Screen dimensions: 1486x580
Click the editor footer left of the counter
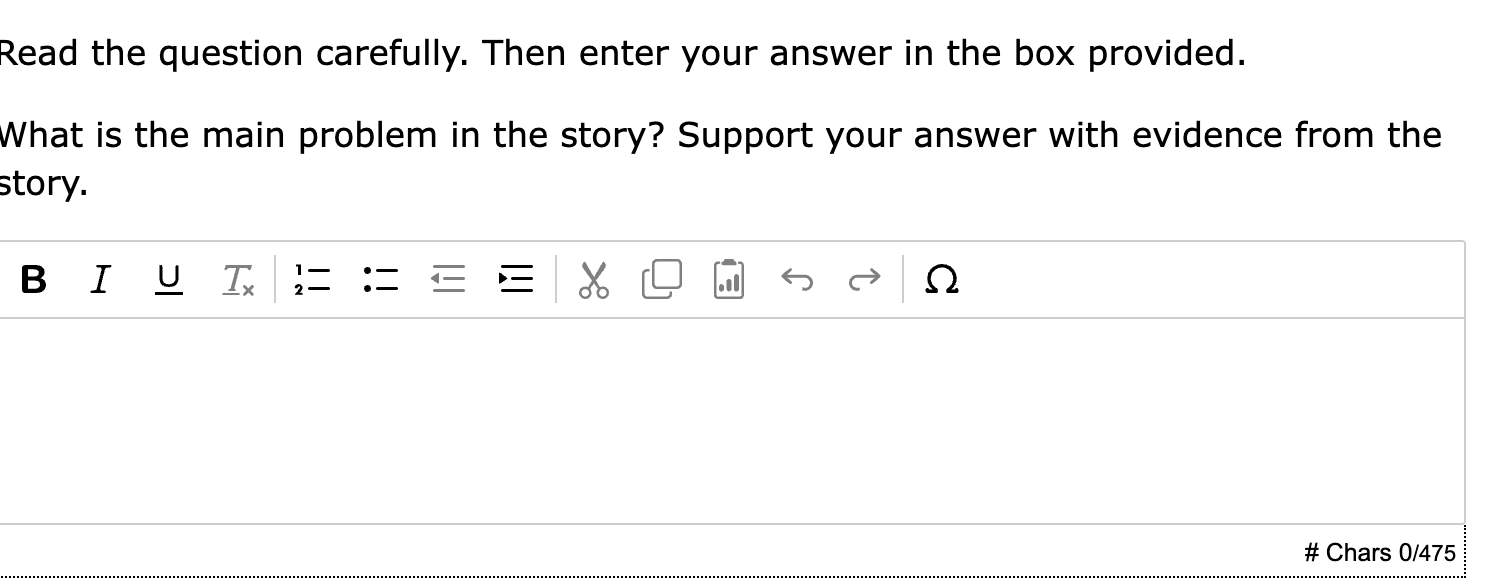[650, 552]
